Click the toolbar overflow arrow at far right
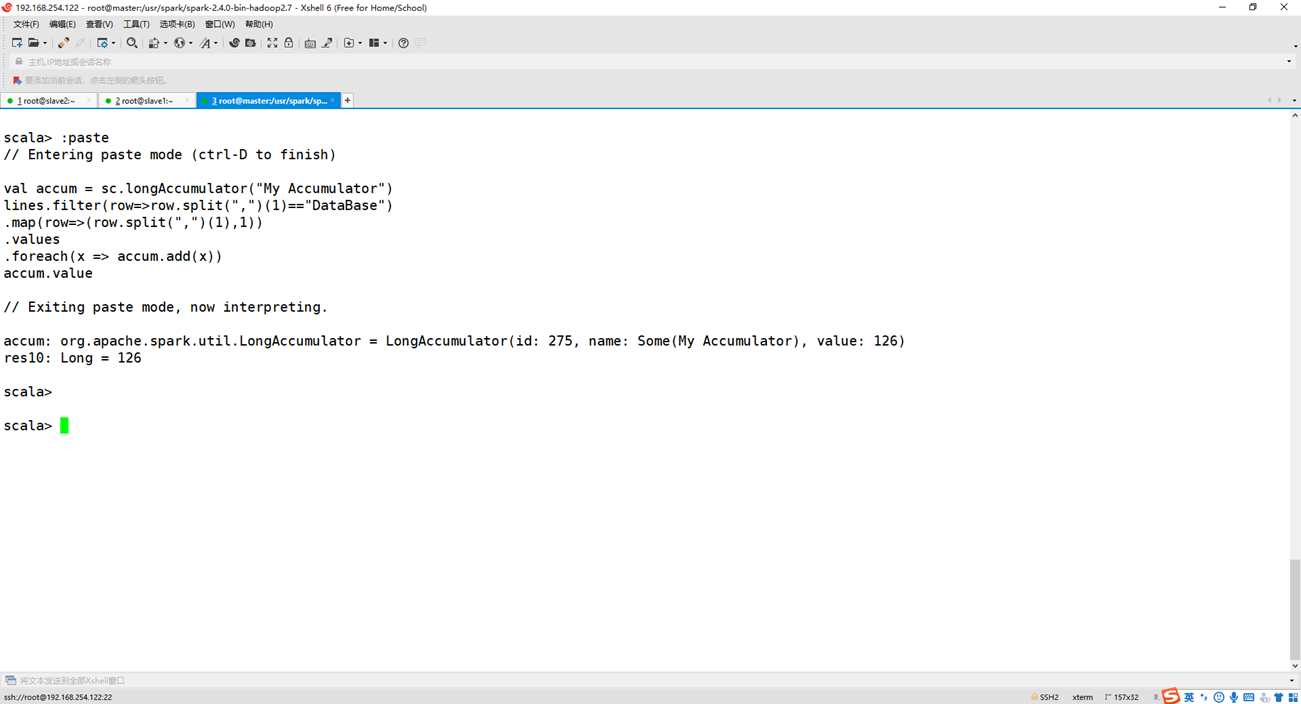The image size is (1301, 704). pyautogui.click(x=1296, y=45)
